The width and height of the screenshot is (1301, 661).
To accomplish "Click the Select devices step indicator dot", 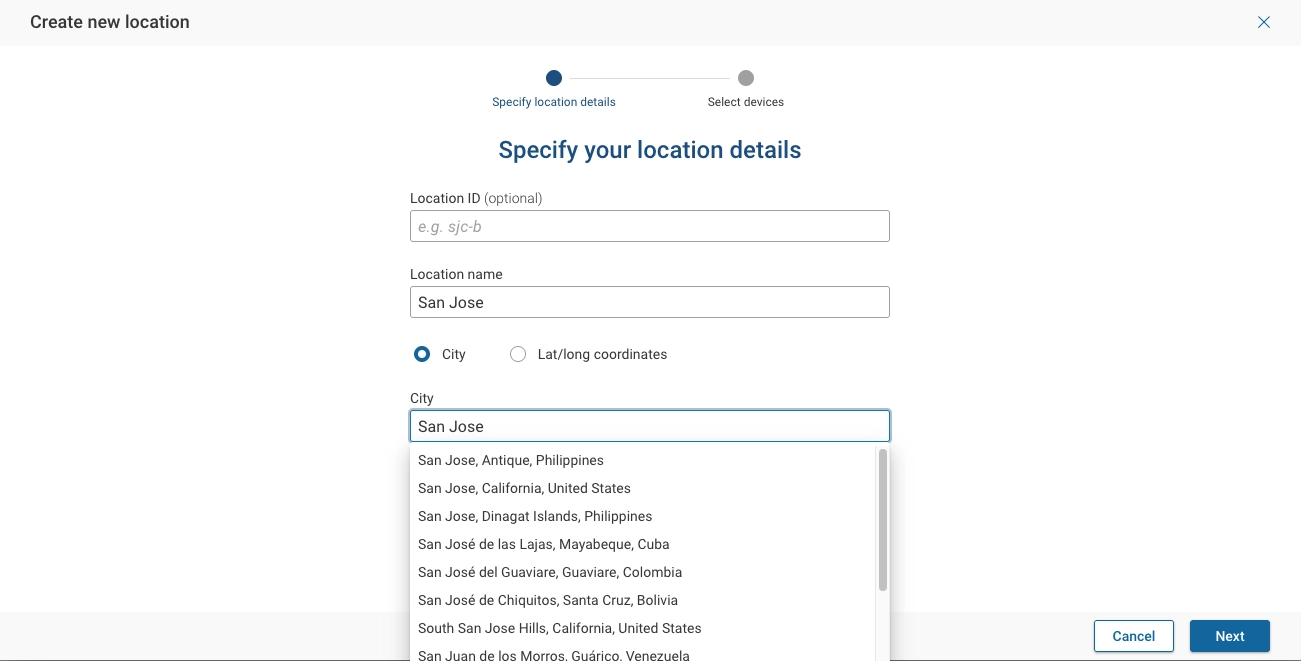I will coord(745,78).
